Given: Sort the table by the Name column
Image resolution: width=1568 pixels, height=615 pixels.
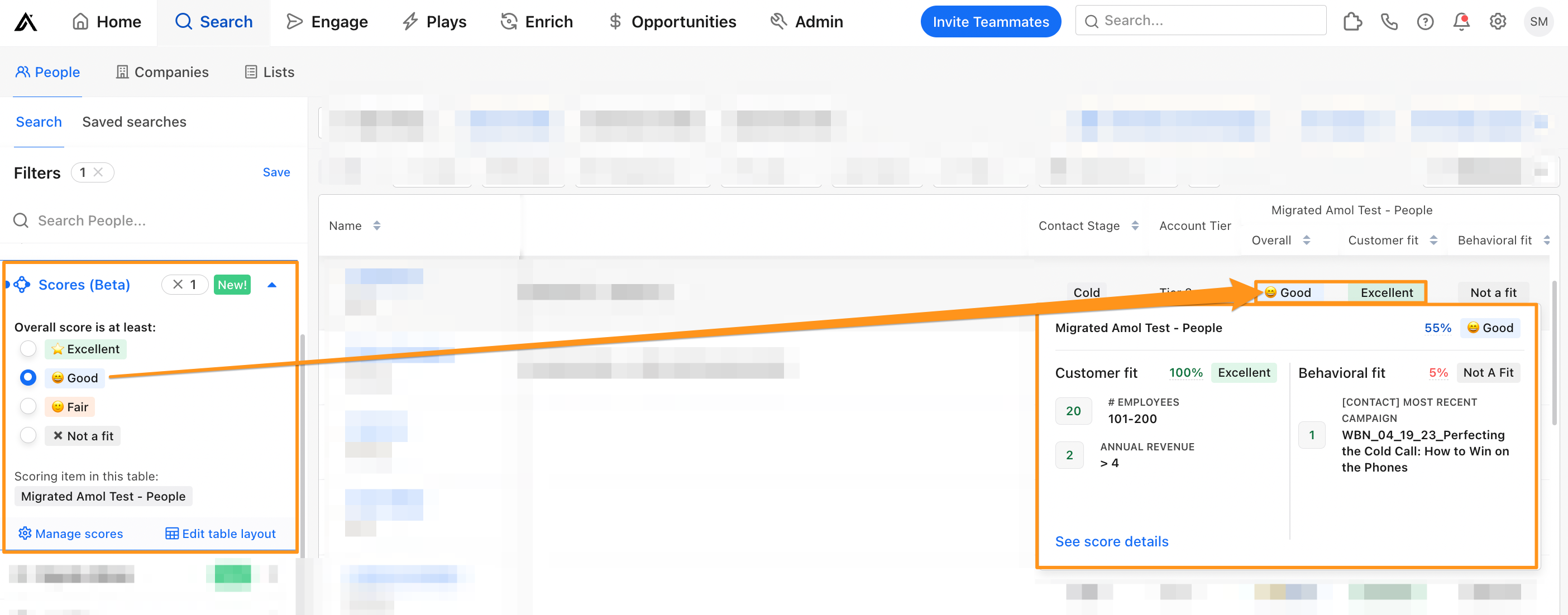Looking at the screenshot, I should coord(377,225).
